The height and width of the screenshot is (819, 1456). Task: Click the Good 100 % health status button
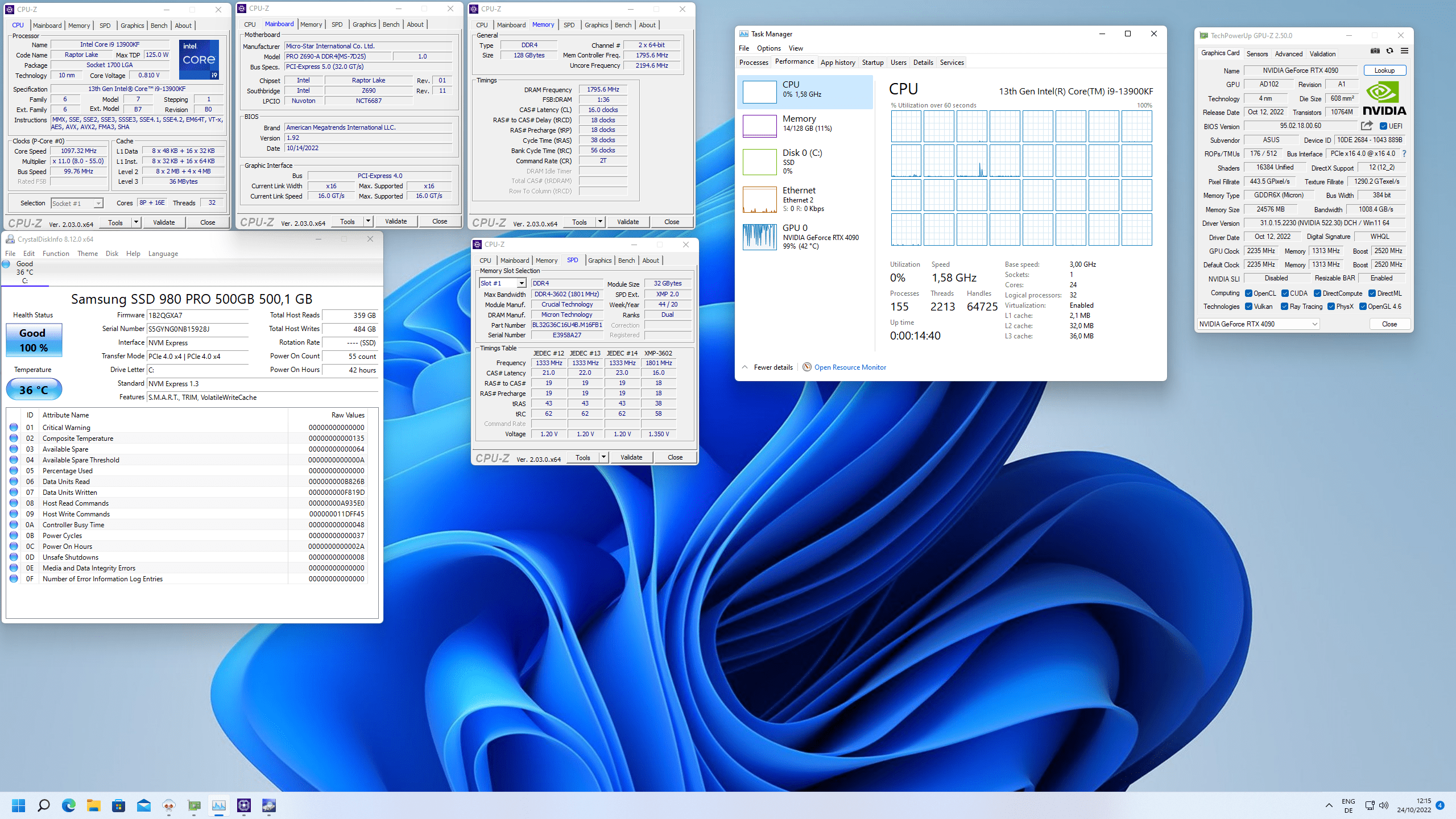pyautogui.click(x=34, y=340)
